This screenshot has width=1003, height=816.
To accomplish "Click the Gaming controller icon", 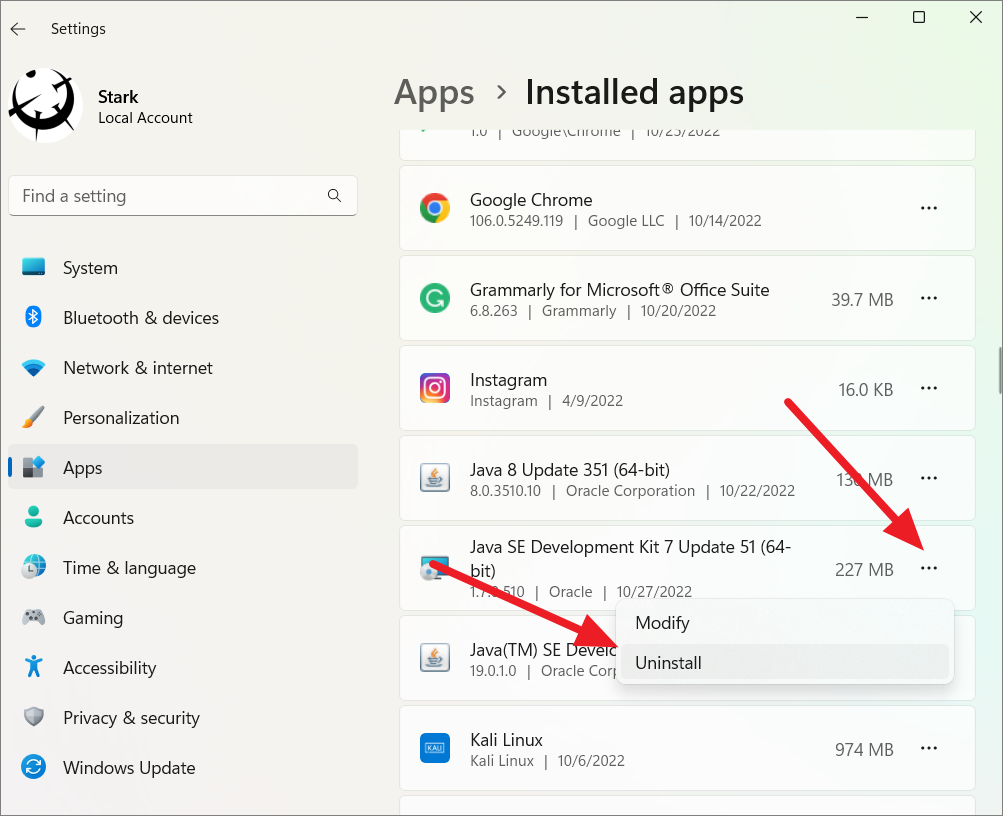I will [x=33, y=617].
